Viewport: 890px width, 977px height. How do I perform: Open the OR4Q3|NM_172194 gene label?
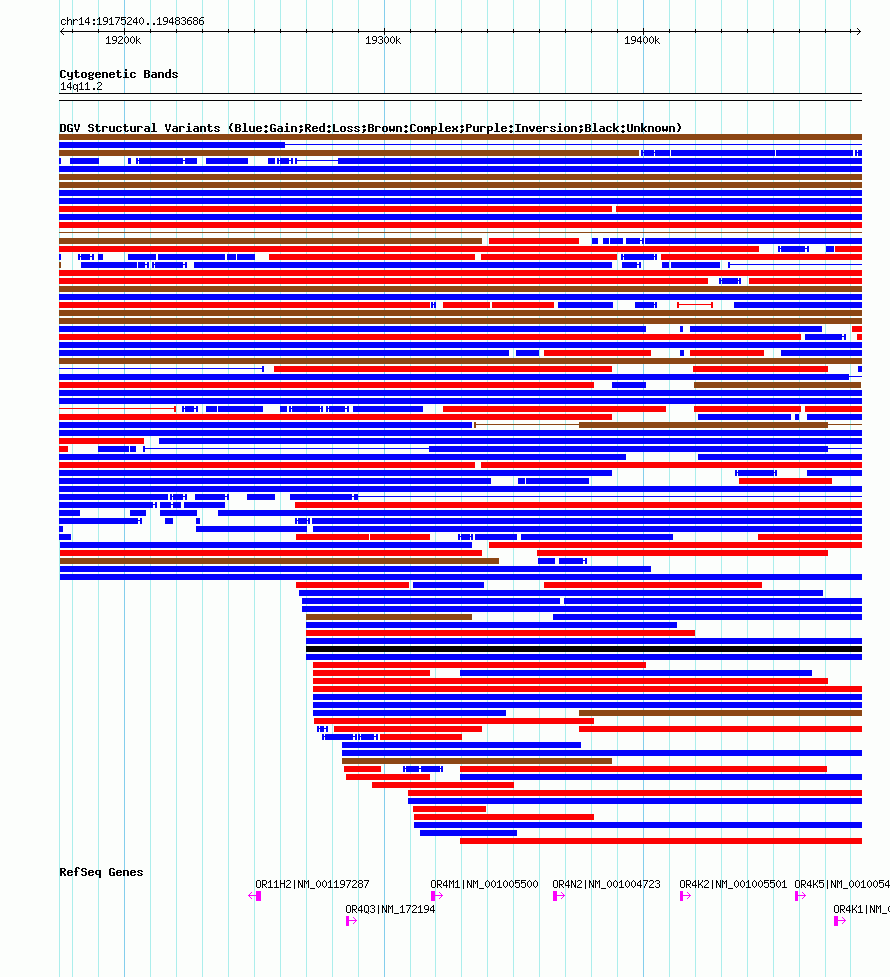[390, 909]
